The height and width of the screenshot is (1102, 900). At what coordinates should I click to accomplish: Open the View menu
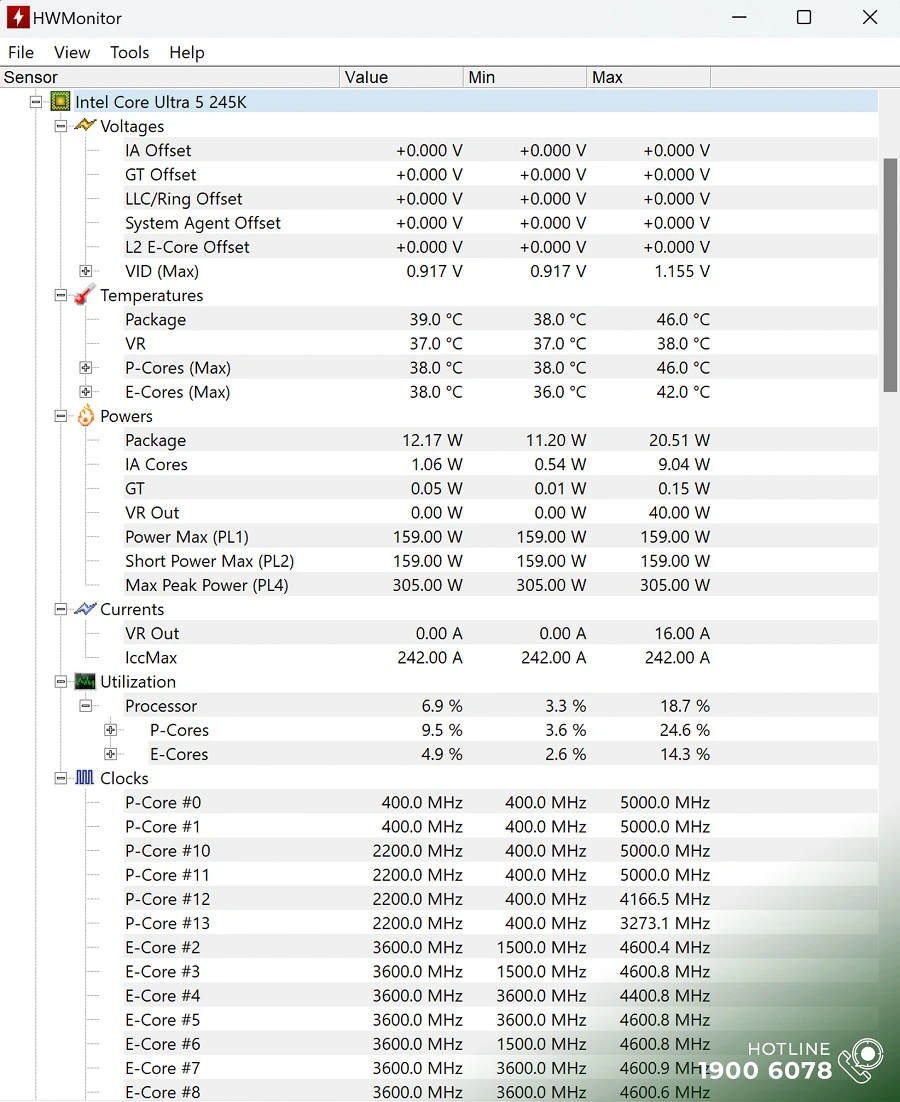coord(72,53)
